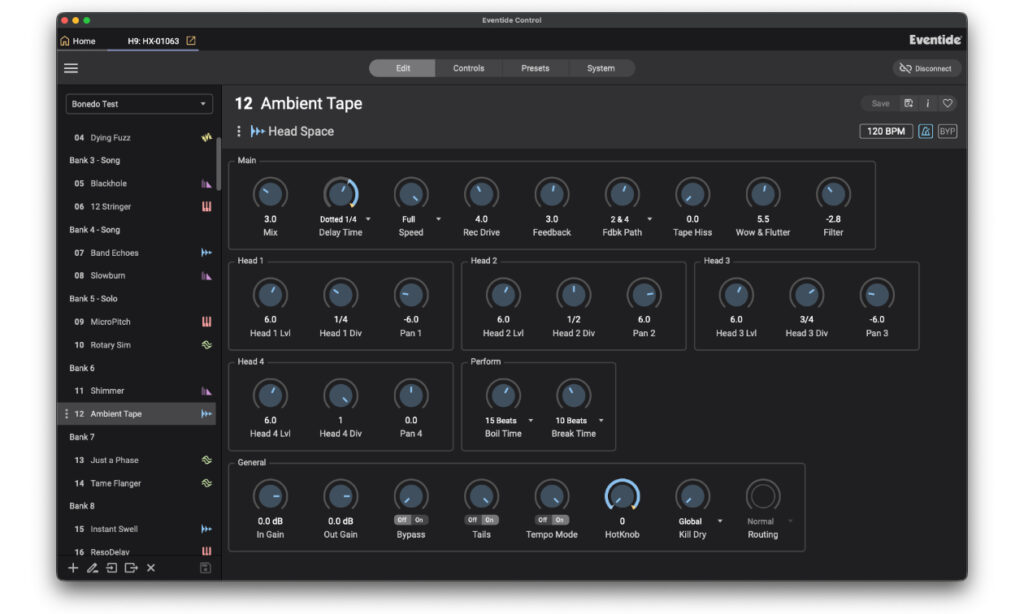The width and height of the screenshot is (1024, 614).
Task: Open the hamburger menu in the toolbar
Action: coord(71,68)
